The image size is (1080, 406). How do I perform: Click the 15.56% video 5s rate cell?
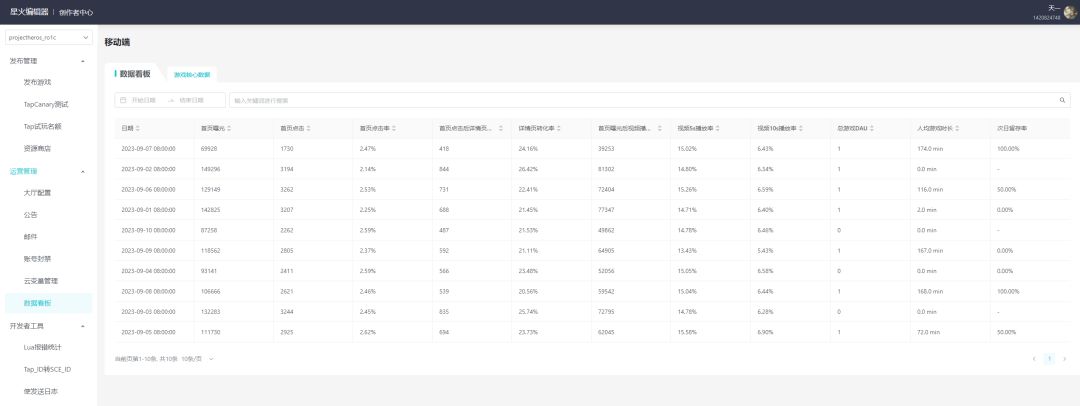[x=687, y=332]
